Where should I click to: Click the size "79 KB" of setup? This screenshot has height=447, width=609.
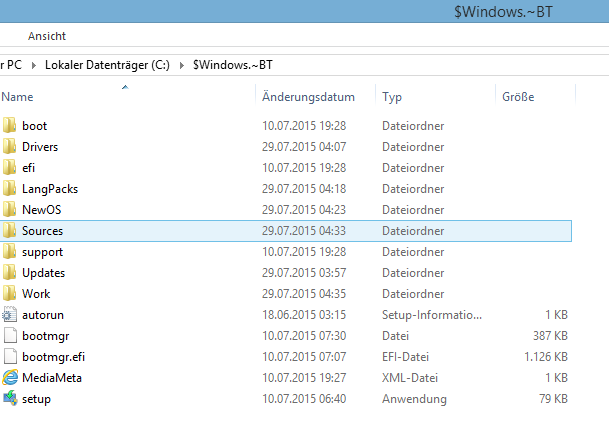[553, 398]
